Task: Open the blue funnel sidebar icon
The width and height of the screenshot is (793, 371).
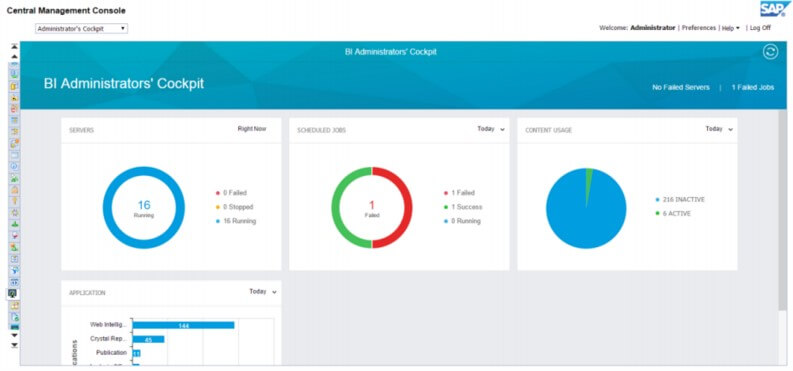Action: (x=14, y=270)
